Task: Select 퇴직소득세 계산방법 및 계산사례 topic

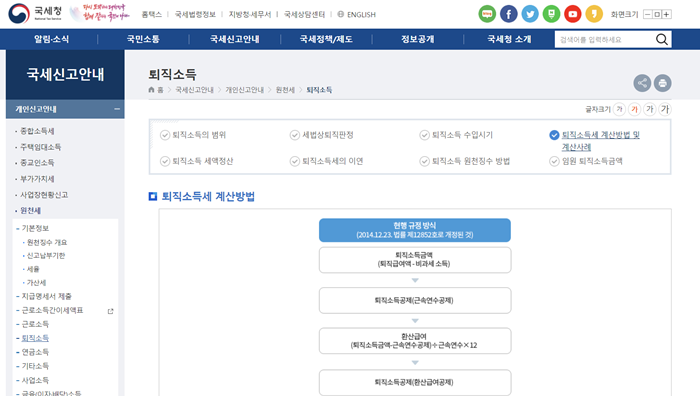Action: point(595,141)
